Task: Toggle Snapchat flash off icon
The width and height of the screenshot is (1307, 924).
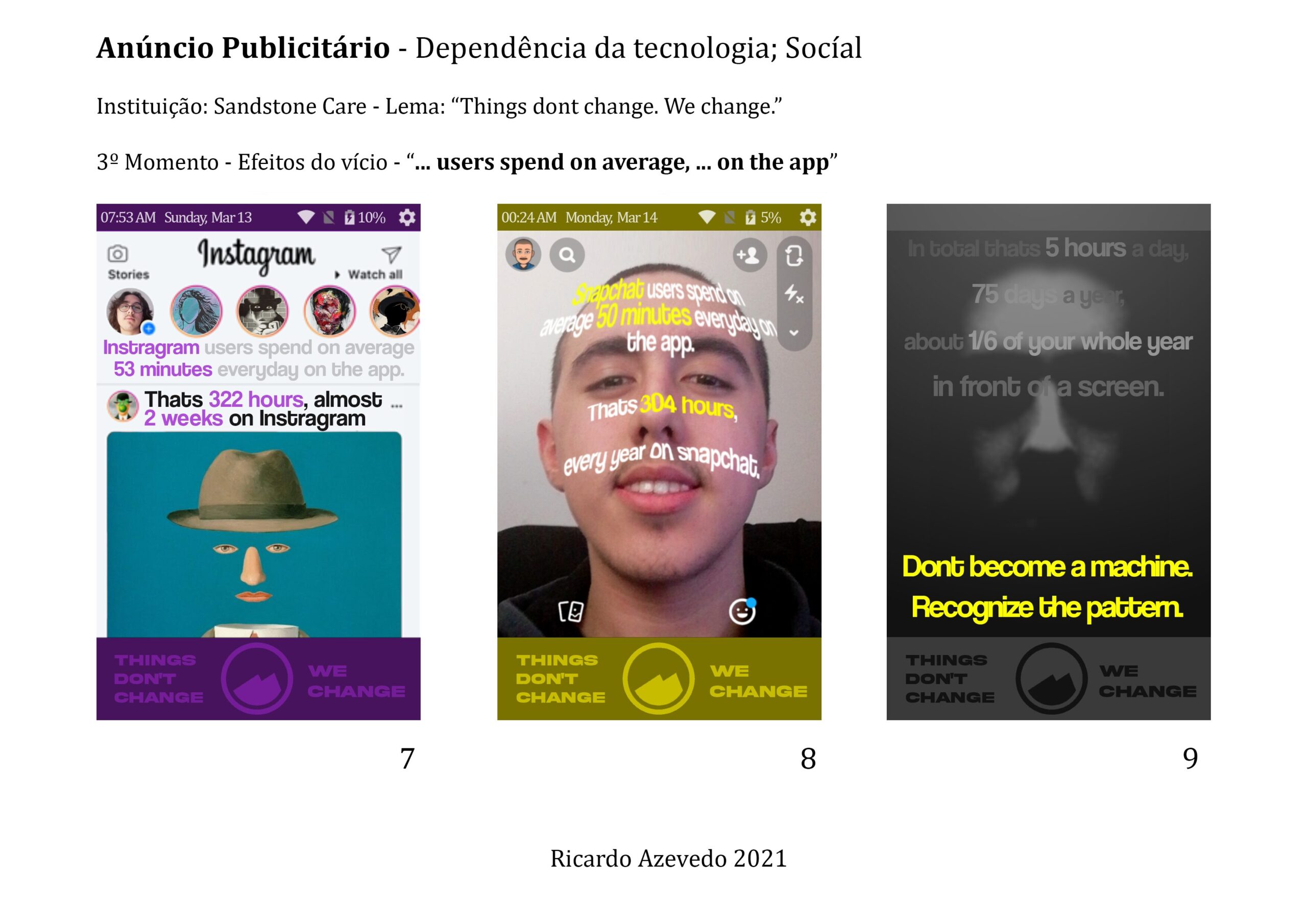Action: pyautogui.click(x=794, y=295)
